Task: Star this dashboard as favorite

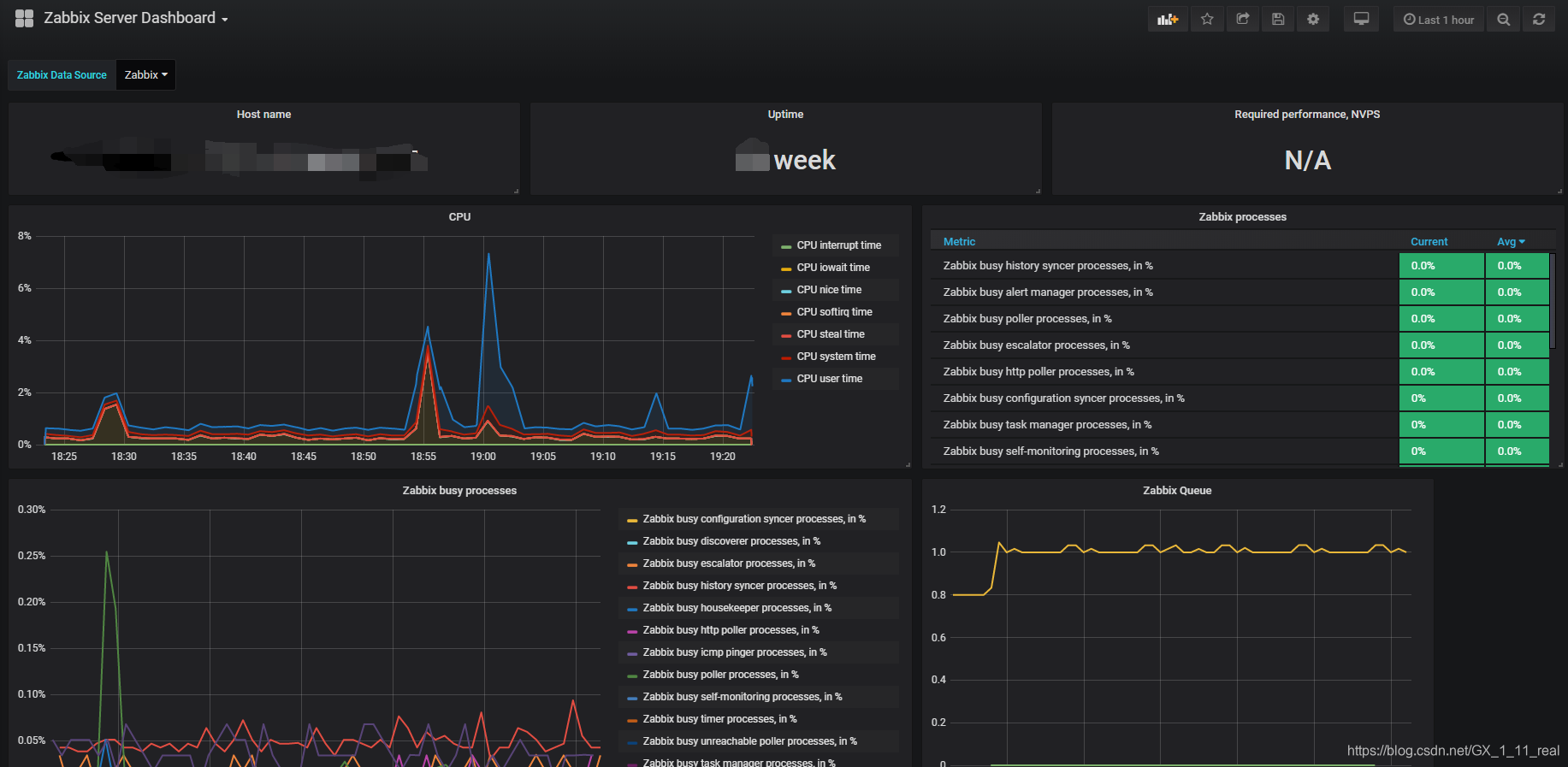Action: 1207,19
